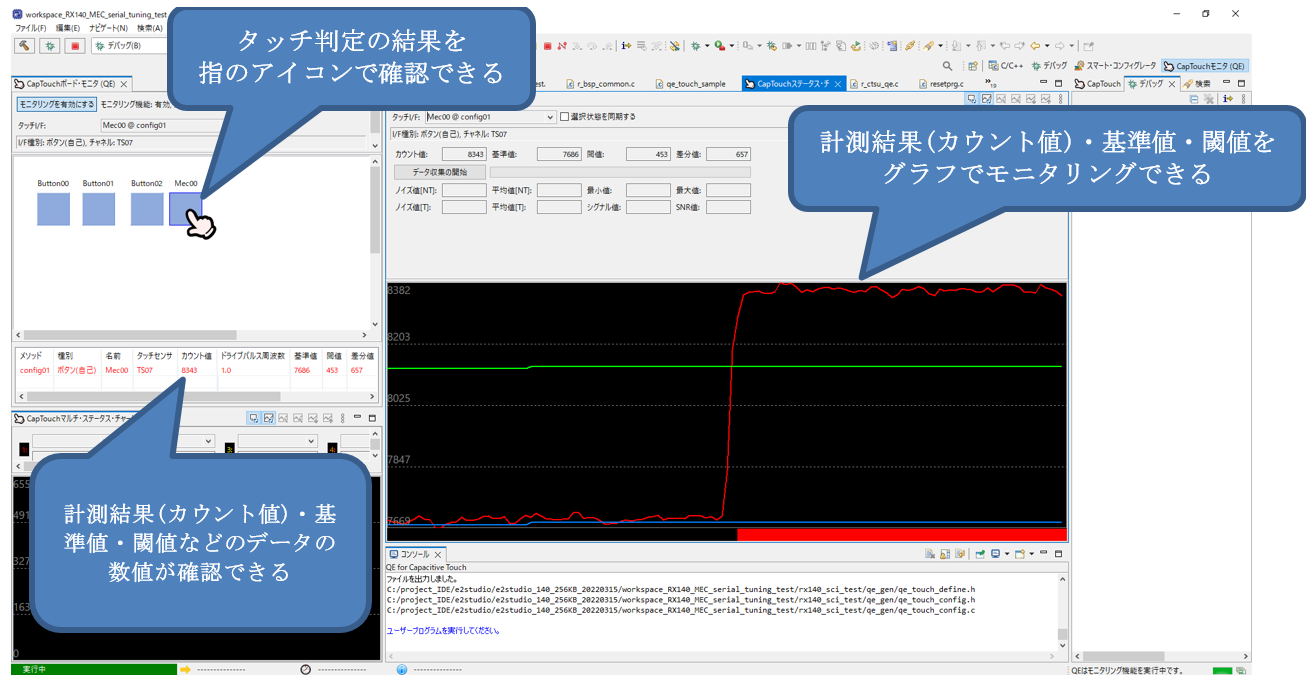The image size is (1307, 695).
Task: Click the blue info icon in status bar
Action: click(x=401, y=669)
